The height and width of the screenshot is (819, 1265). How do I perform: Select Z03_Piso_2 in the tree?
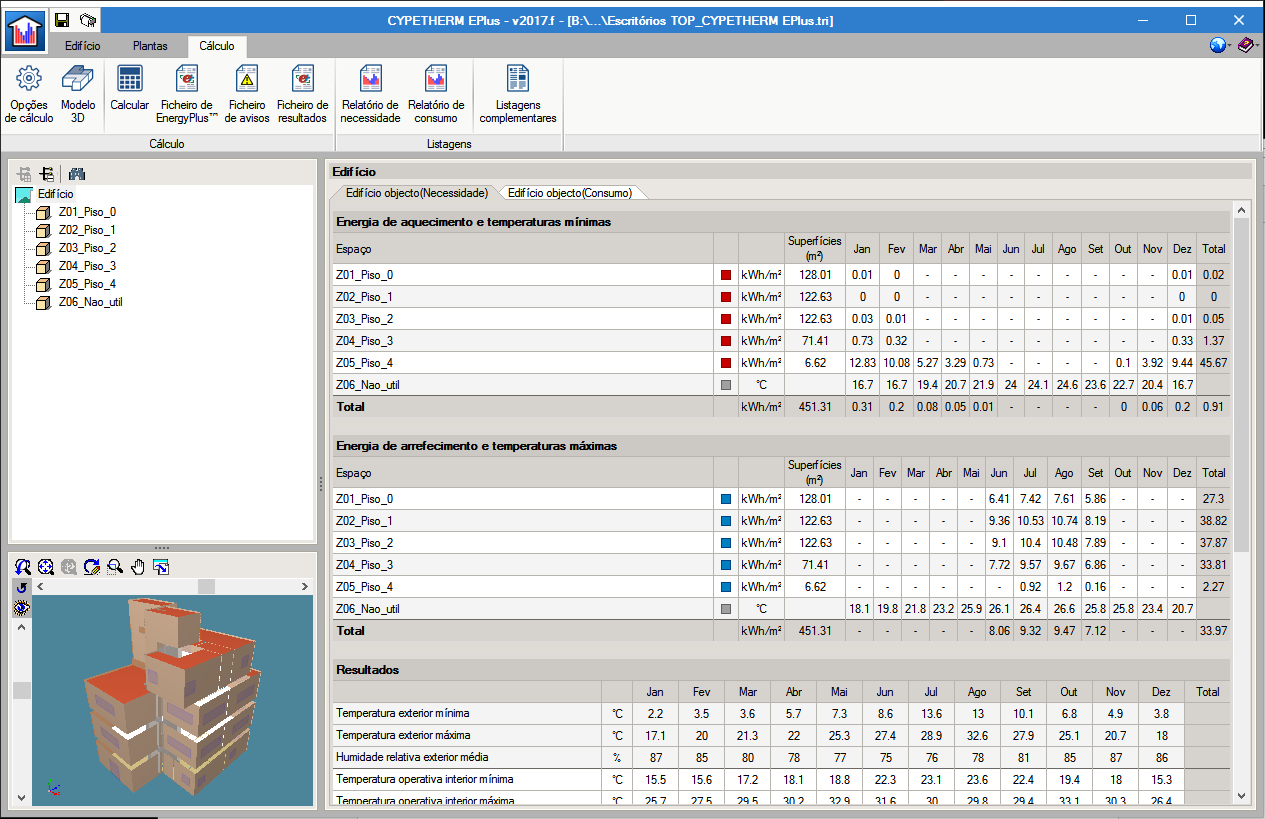click(x=87, y=248)
